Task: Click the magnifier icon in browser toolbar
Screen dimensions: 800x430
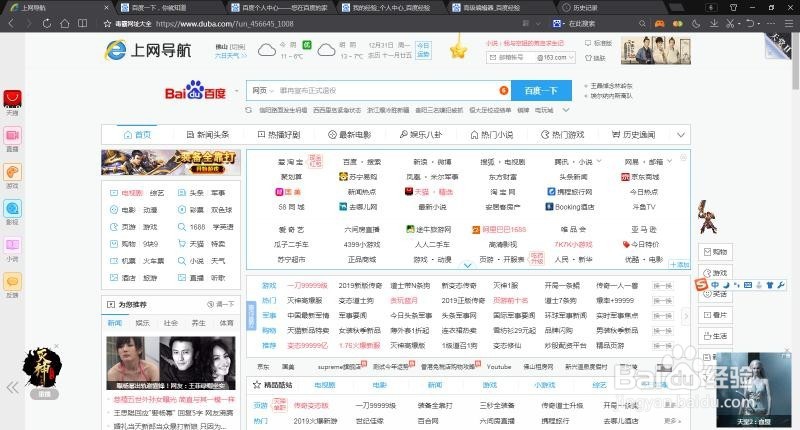Action: click(x=642, y=23)
